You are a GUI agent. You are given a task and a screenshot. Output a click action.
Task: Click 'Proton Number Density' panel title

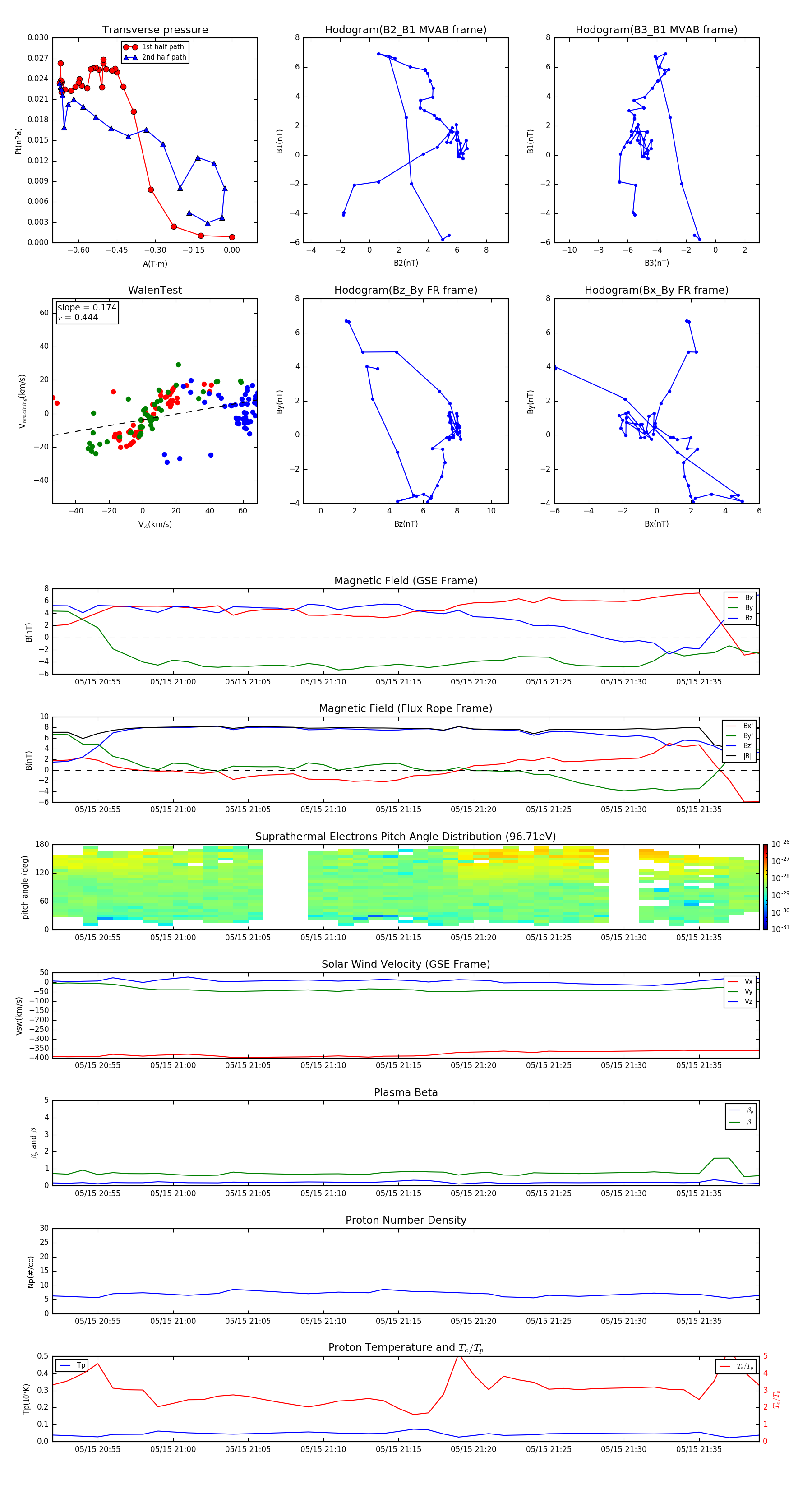click(406, 1220)
